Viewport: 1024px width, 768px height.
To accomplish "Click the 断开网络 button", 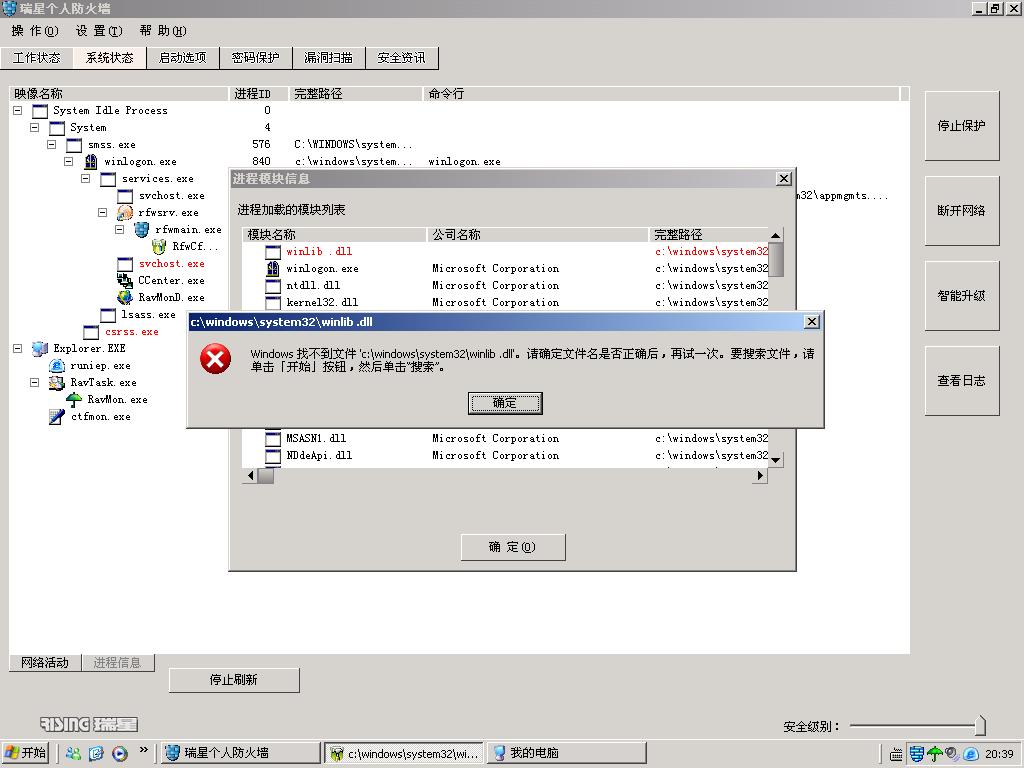I will tap(961, 210).
